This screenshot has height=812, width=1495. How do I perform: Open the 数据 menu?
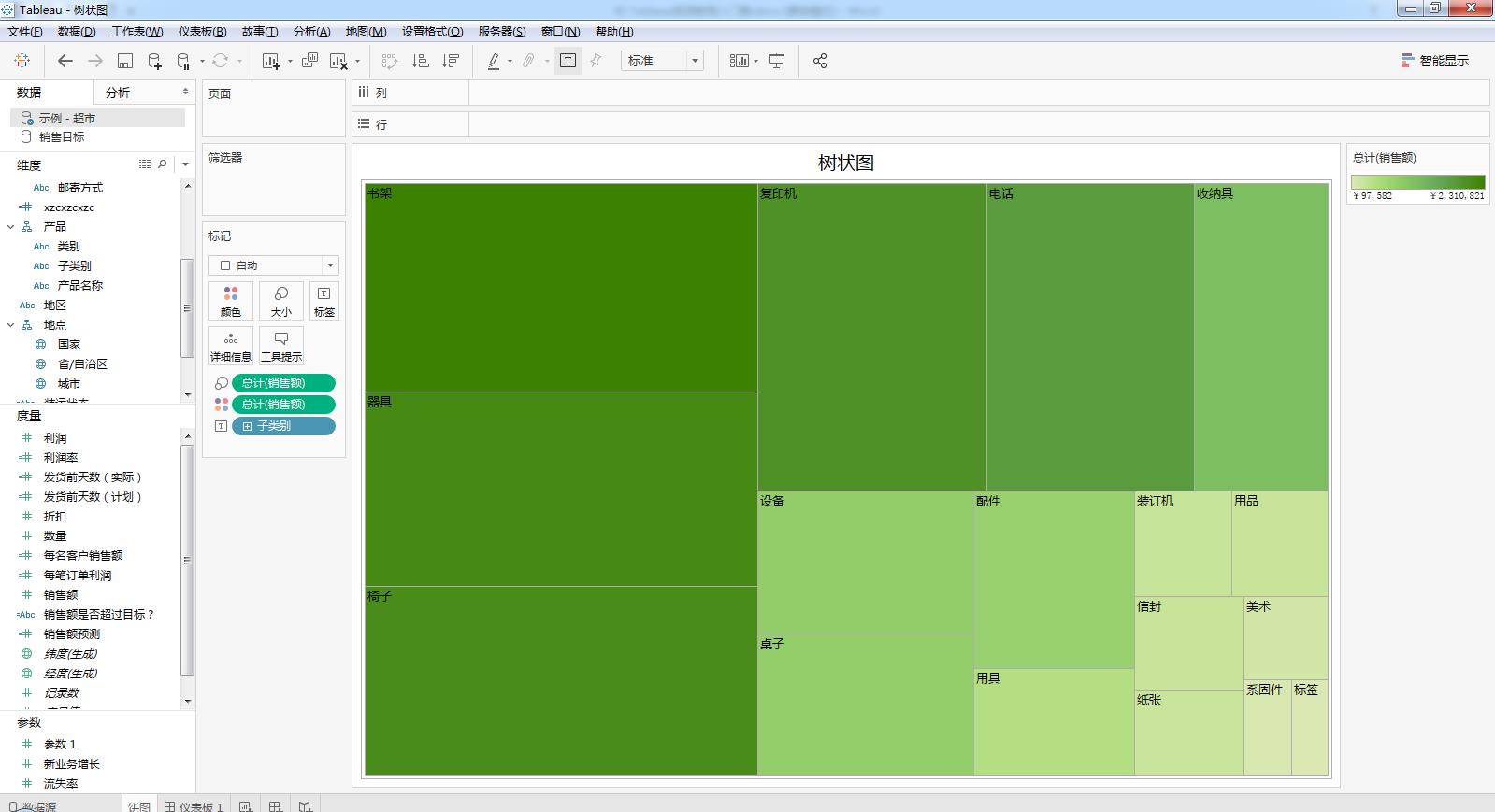coord(76,31)
